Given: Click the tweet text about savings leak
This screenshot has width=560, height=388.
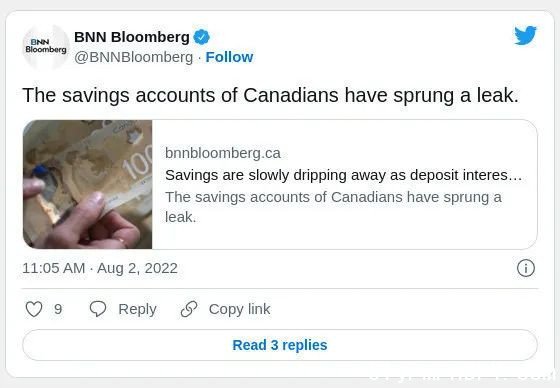Looking at the screenshot, I should click(x=270, y=95).
